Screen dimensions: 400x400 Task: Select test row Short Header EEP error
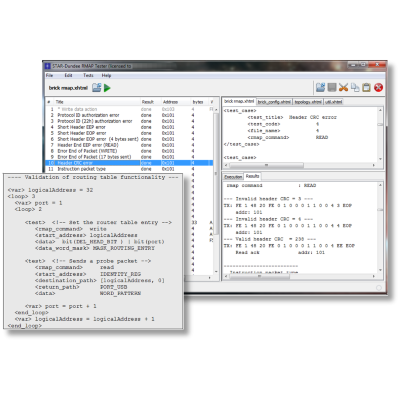click(x=129, y=127)
